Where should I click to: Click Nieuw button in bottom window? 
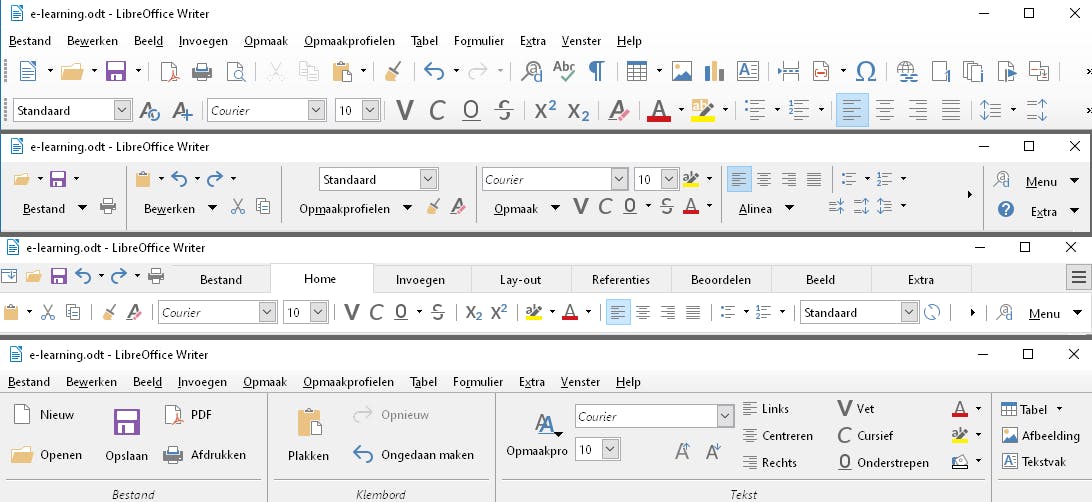pyautogui.click(x=44, y=415)
